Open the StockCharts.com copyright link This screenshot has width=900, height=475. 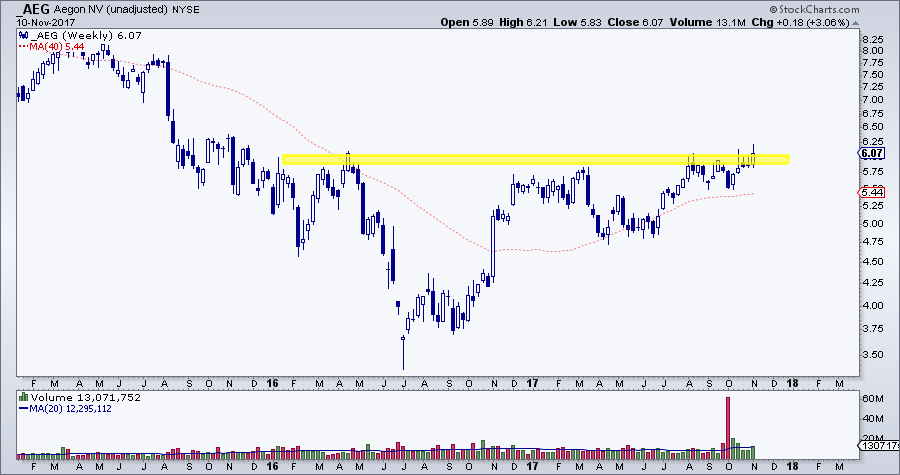click(x=814, y=9)
